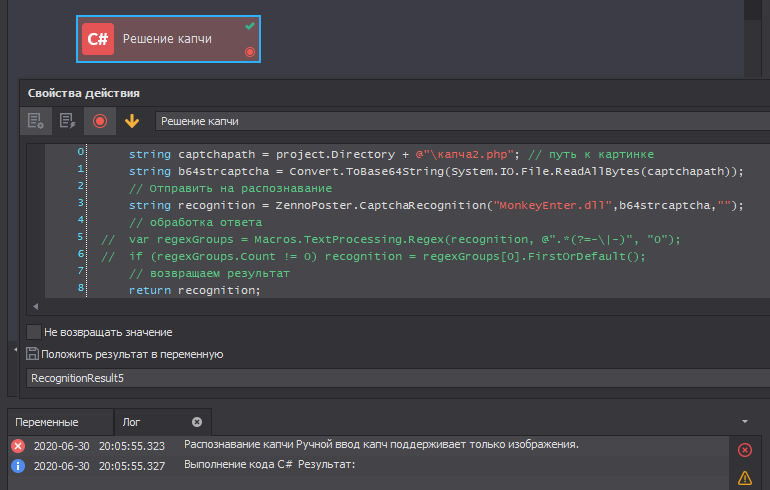770x490 pixels.
Task: Click the green checkmark success output on block
Action: 250,26
